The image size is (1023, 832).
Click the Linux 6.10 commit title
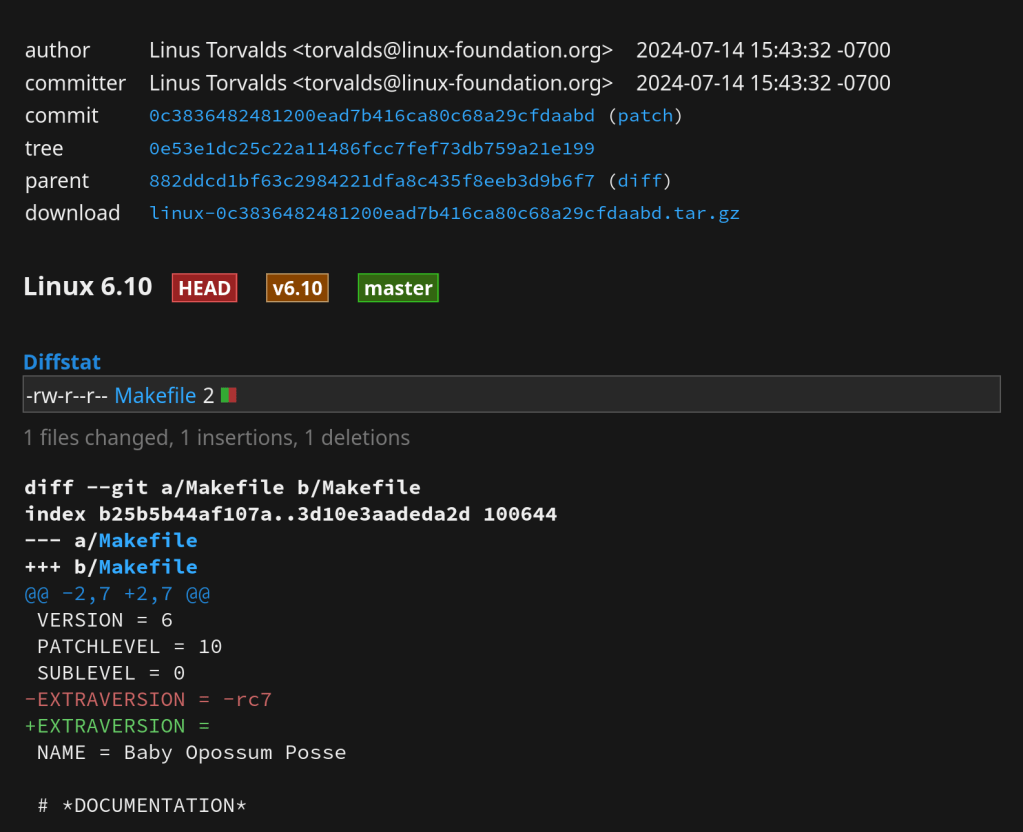[88, 287]
